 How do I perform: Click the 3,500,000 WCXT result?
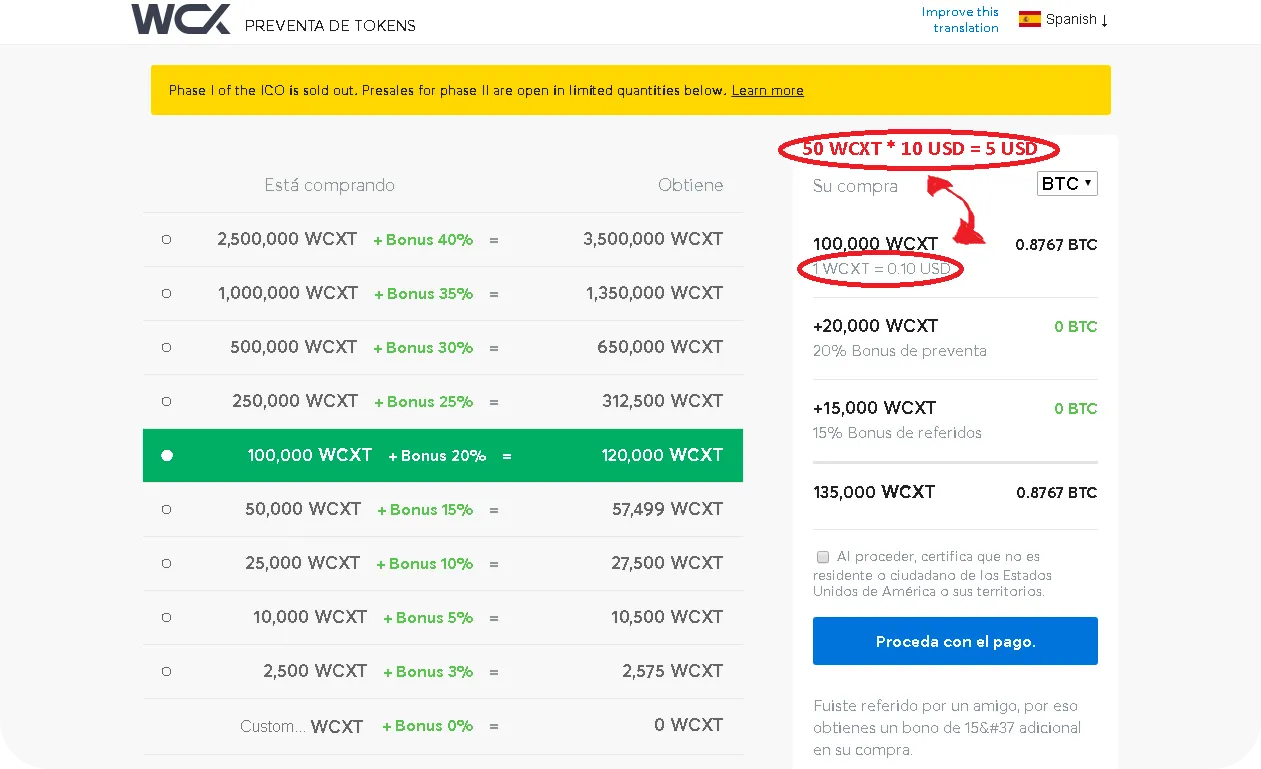653,239
